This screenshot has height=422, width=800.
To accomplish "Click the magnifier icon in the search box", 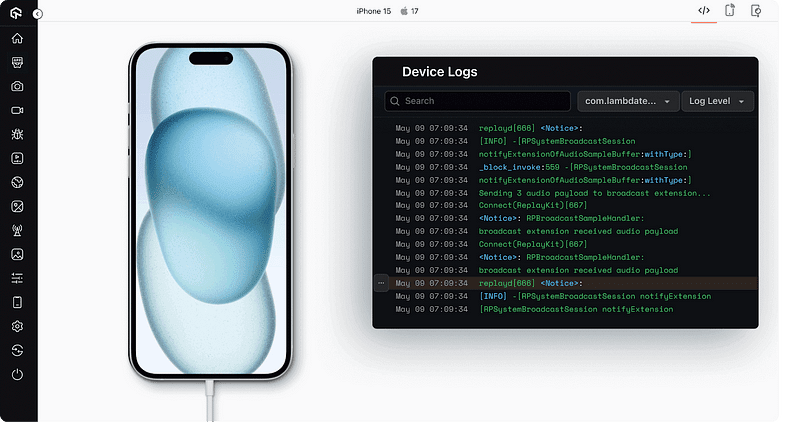I will tap(394, 101).
